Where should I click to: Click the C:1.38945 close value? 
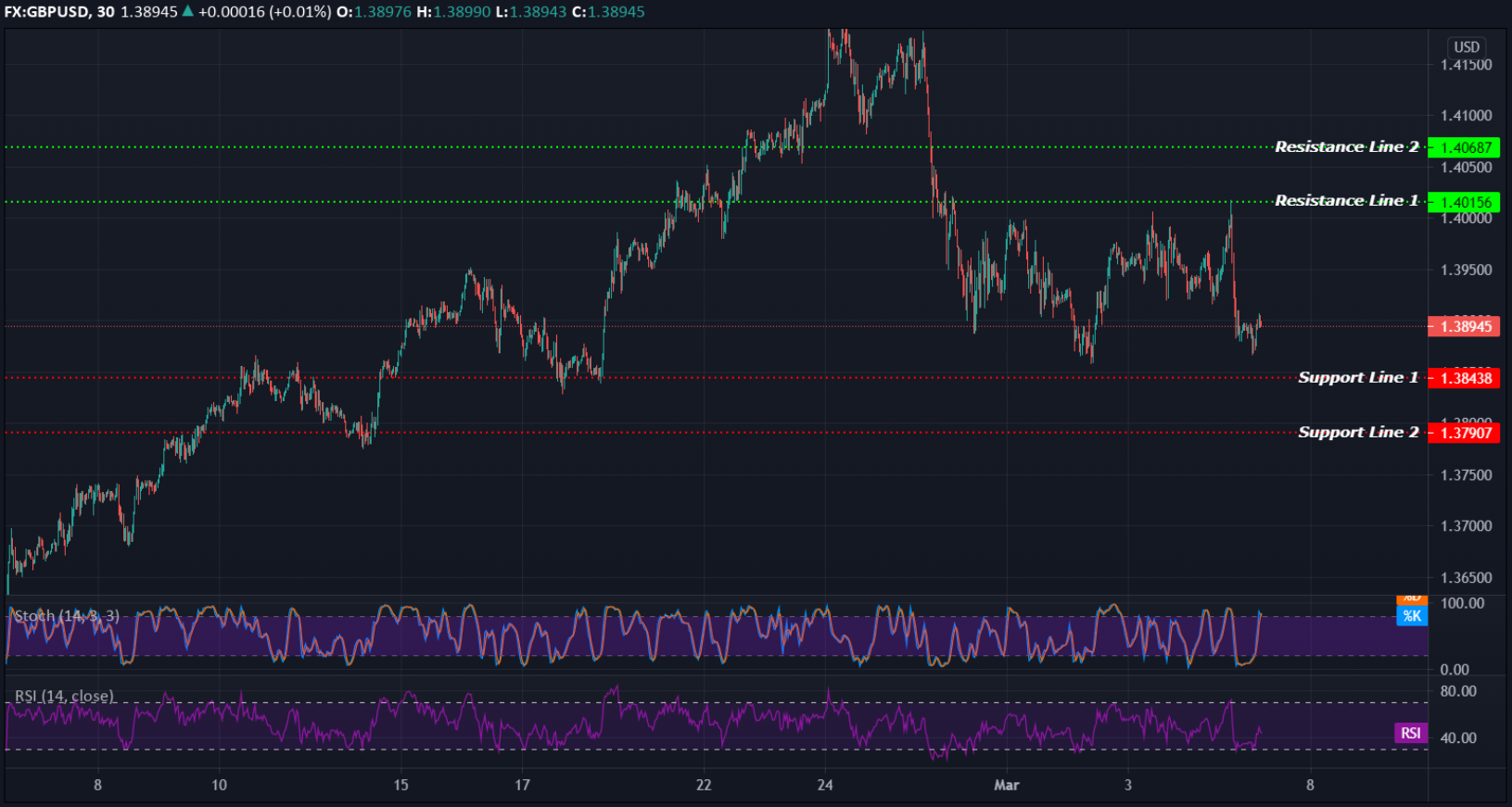(x=607, y=12)
